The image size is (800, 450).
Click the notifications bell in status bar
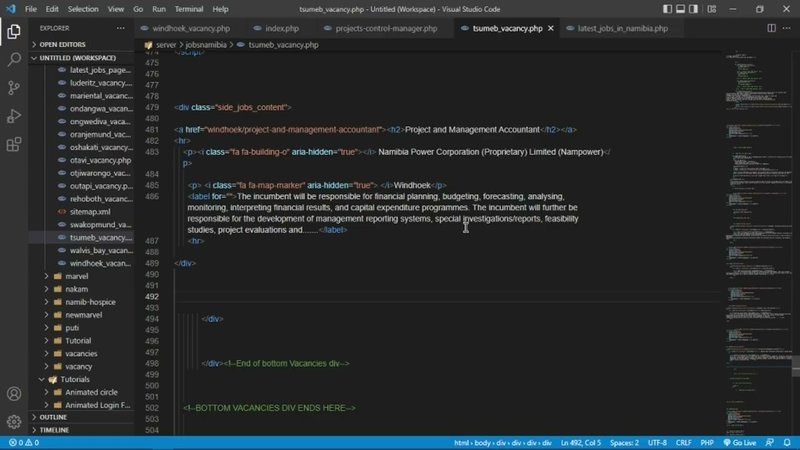pos(790,442)
